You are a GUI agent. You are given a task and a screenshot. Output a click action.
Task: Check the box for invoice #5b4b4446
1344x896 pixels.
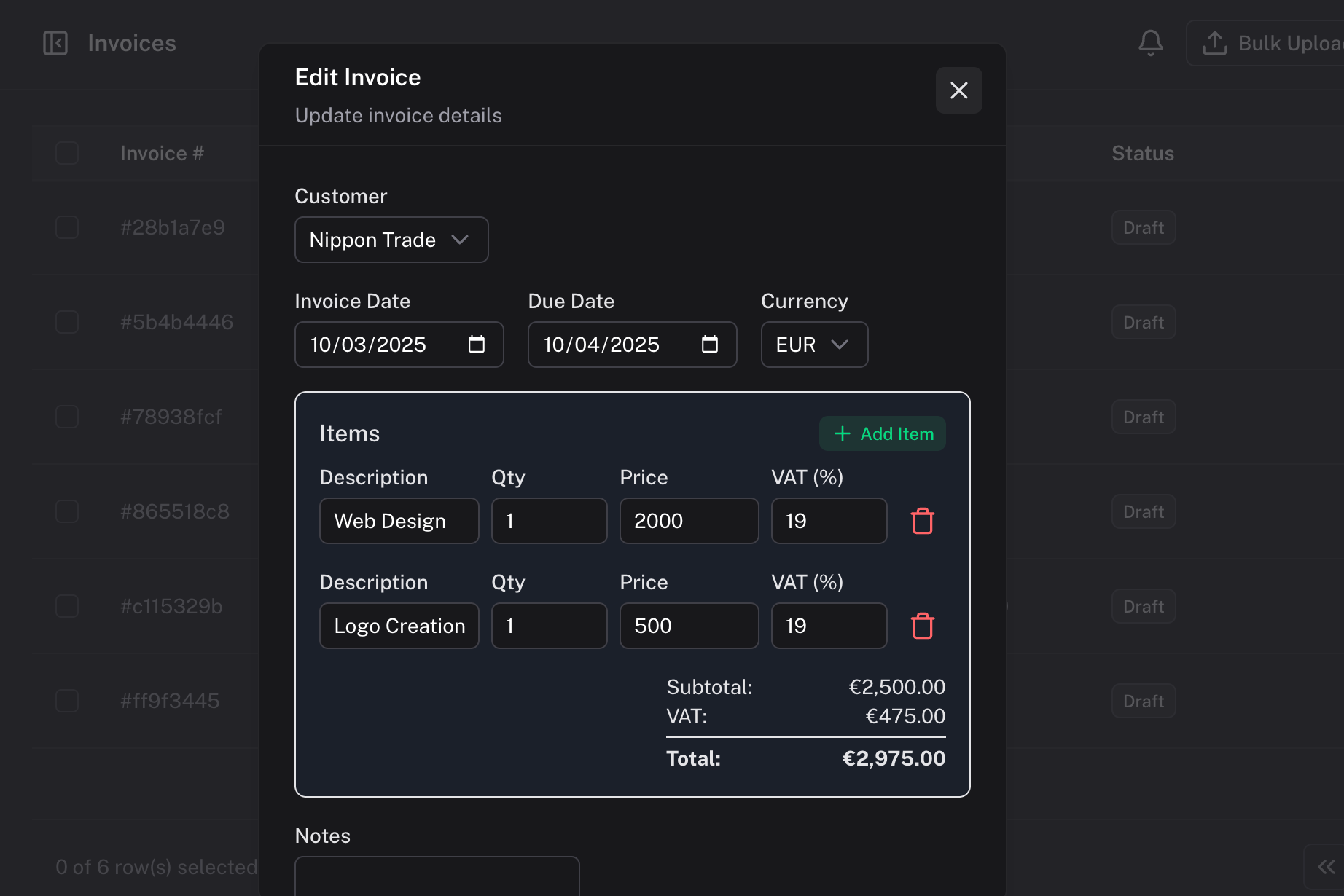point(67,322)
